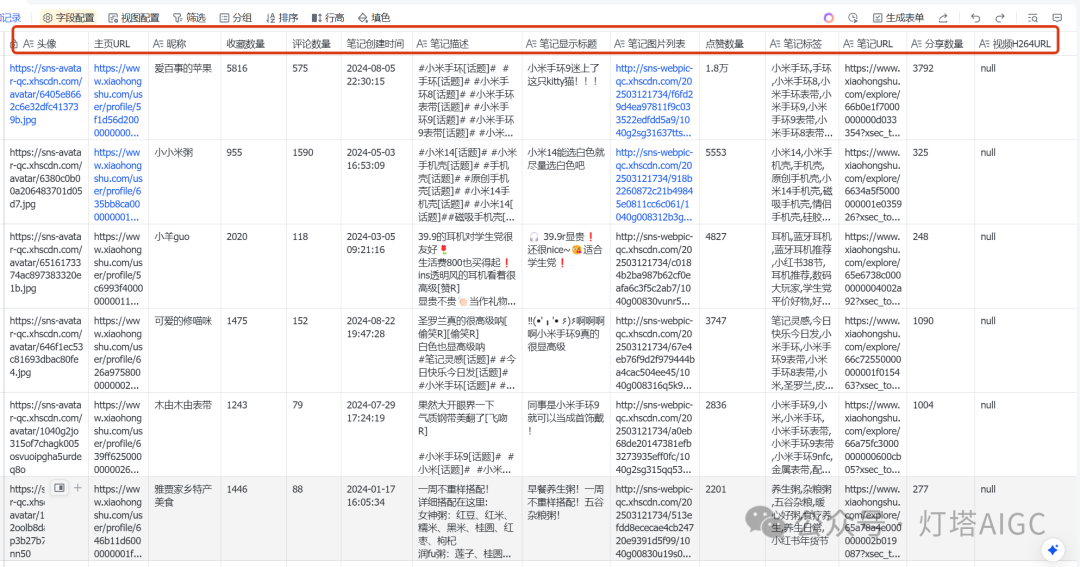Open 小小米粥's profile page link
1080x567 pixels.
point(118,185)
